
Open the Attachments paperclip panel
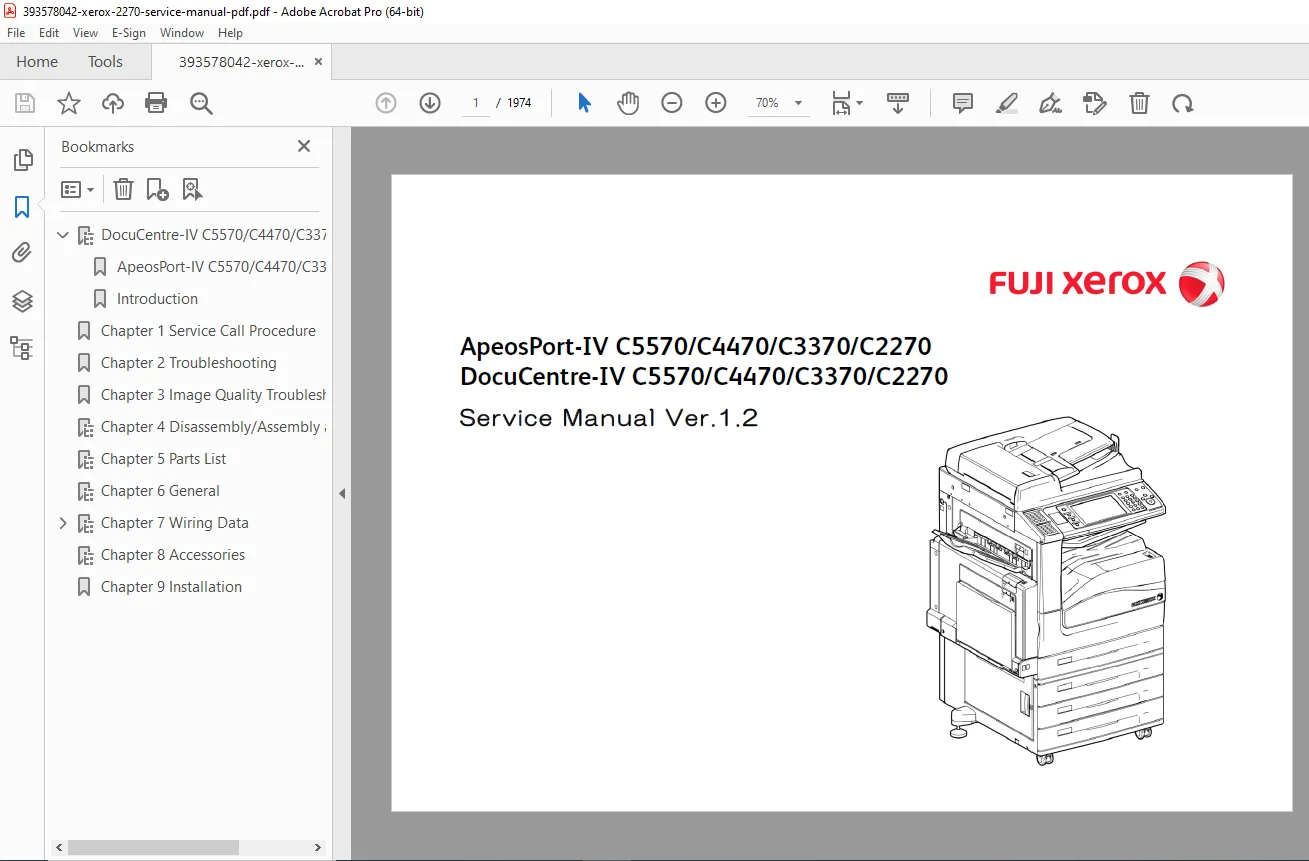point(22,253)
